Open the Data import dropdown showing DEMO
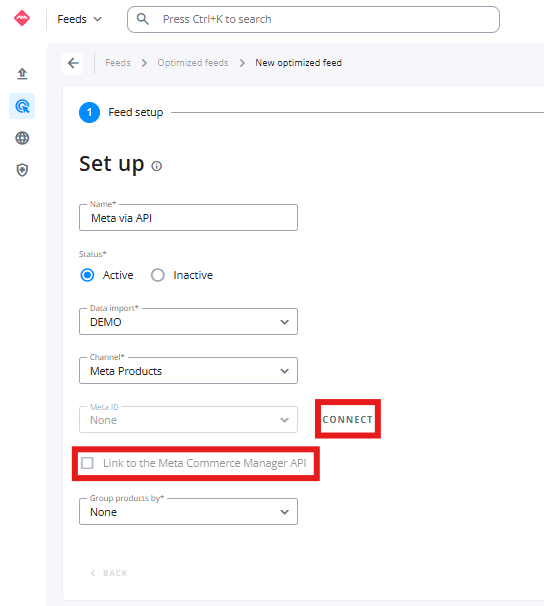 [x=188, y=322]
